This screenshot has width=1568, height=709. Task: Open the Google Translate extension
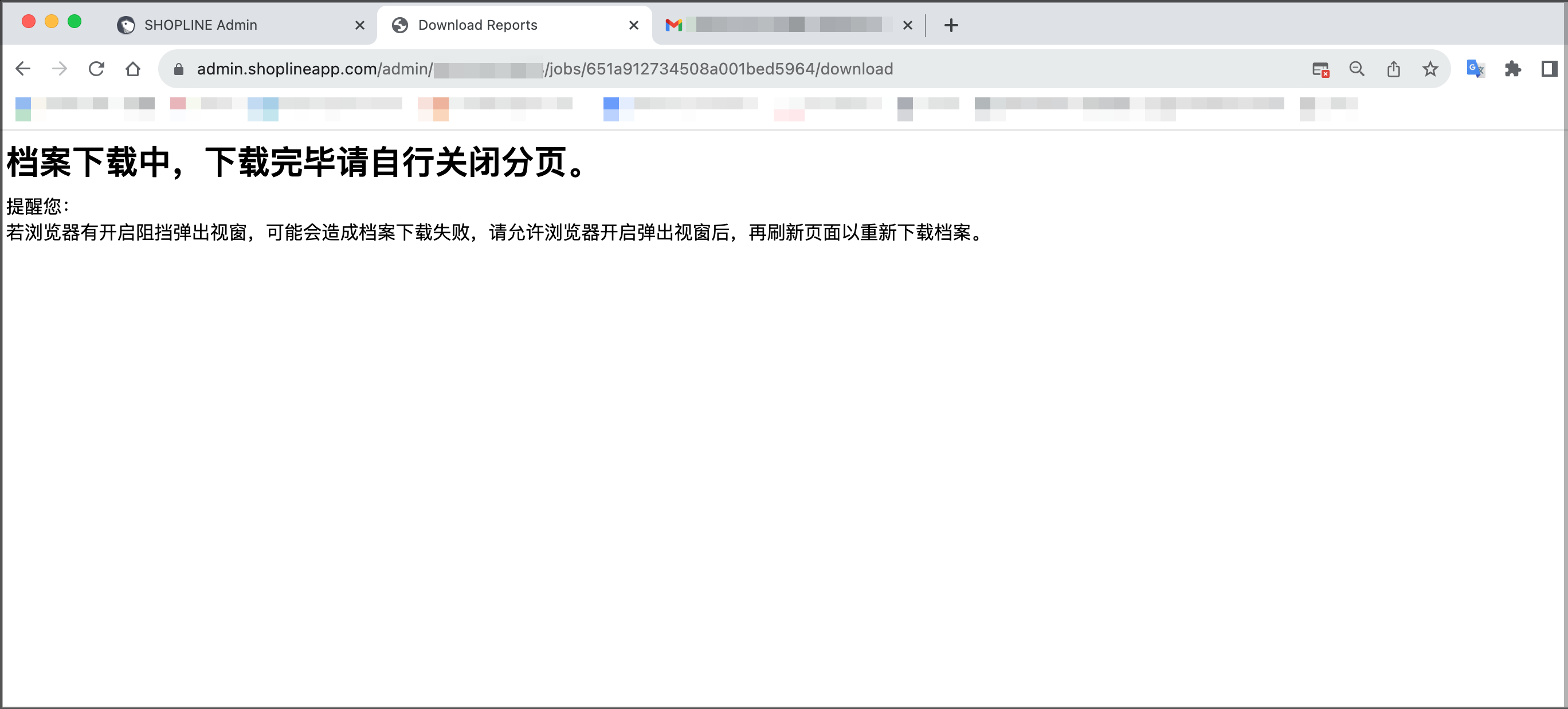1476,69
